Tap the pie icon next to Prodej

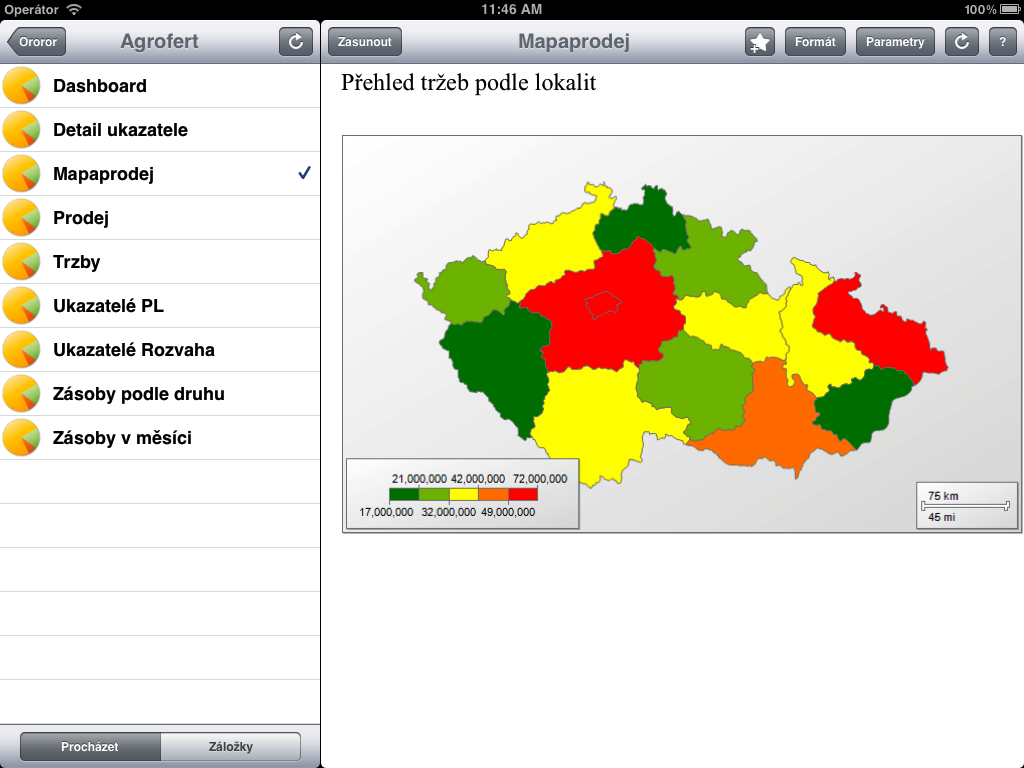(x=21, y=218)
